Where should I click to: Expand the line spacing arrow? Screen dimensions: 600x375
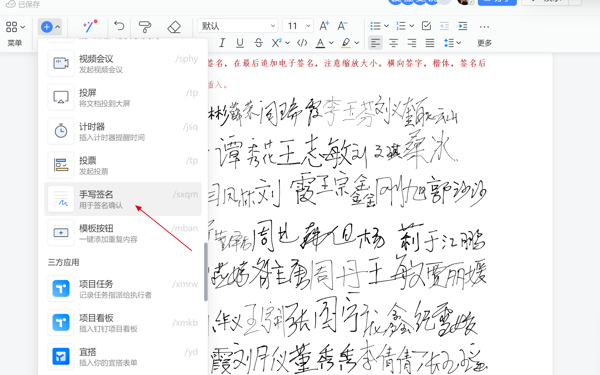pyautogui.click(x=458, y=43)
